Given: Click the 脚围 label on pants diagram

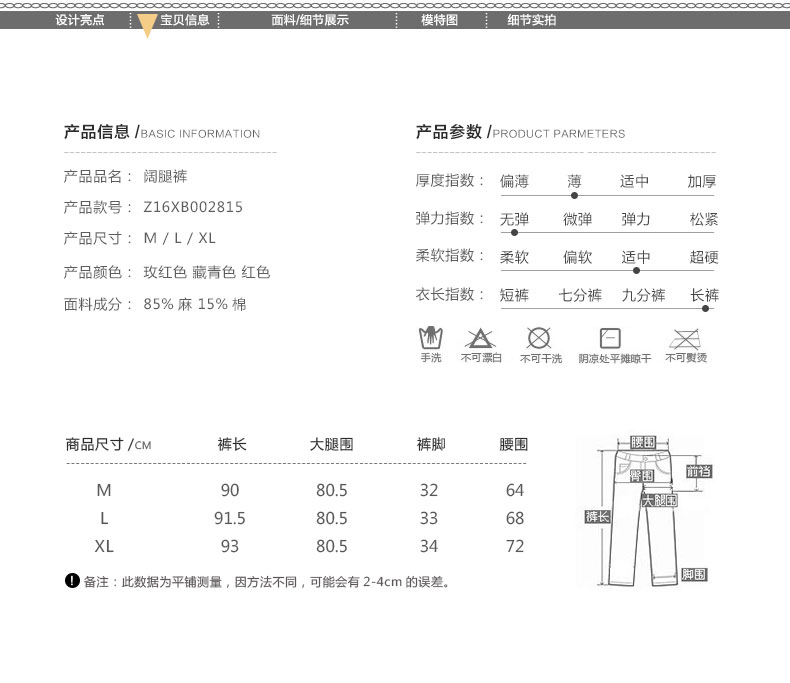Looking at the screenshot, I should click(x=694, y=574).
